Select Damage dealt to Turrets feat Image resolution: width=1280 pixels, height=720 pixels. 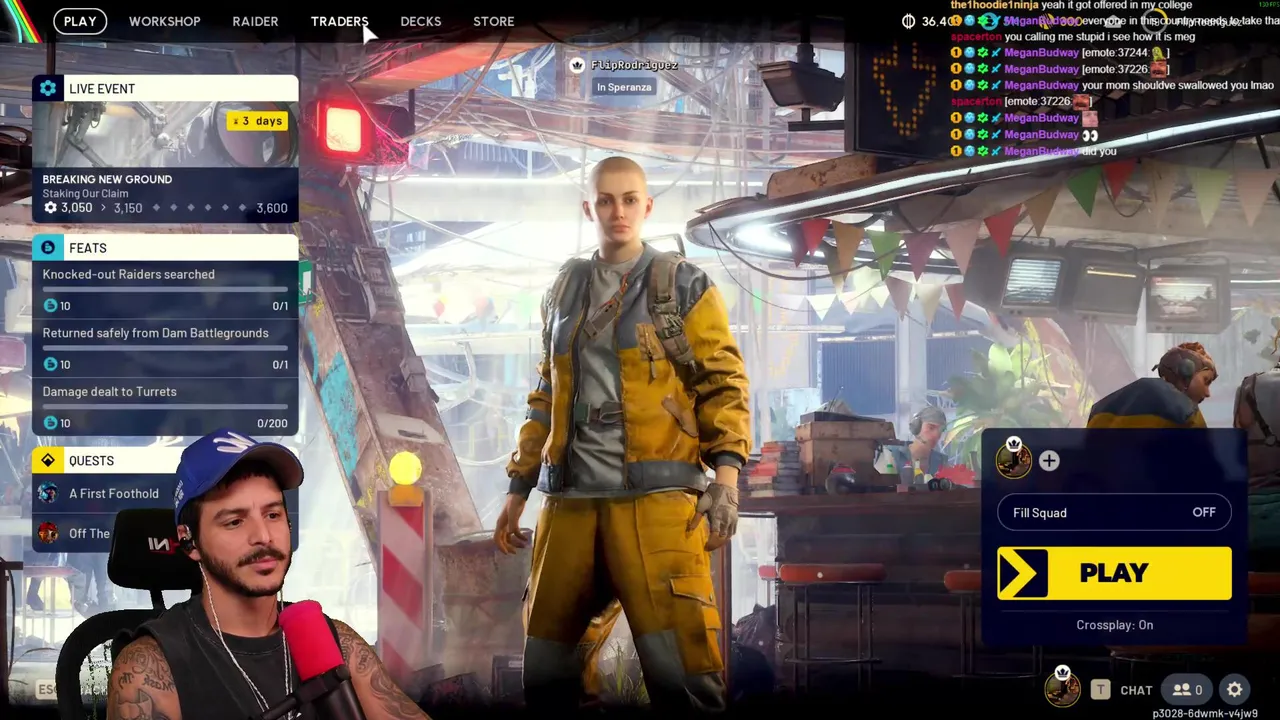pos(165,407)
